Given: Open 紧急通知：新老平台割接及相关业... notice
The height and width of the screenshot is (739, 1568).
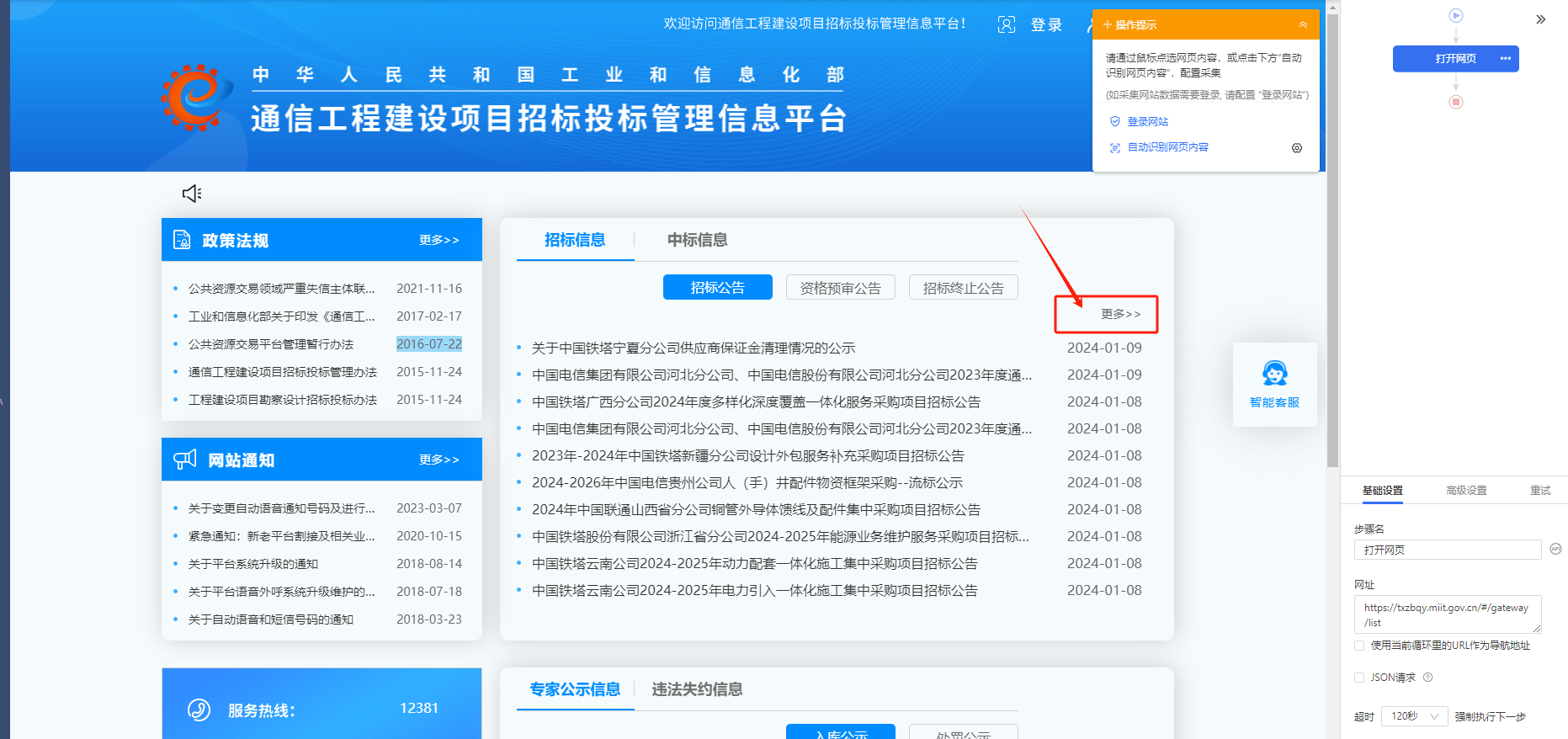Looking at the screenshot, I should click(x=281, y=536).
